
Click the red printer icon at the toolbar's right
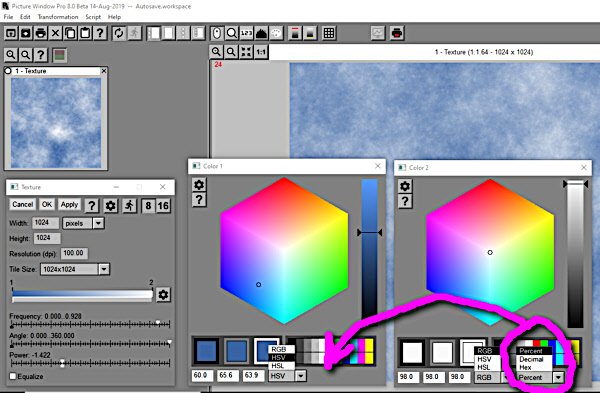[397, 33]
